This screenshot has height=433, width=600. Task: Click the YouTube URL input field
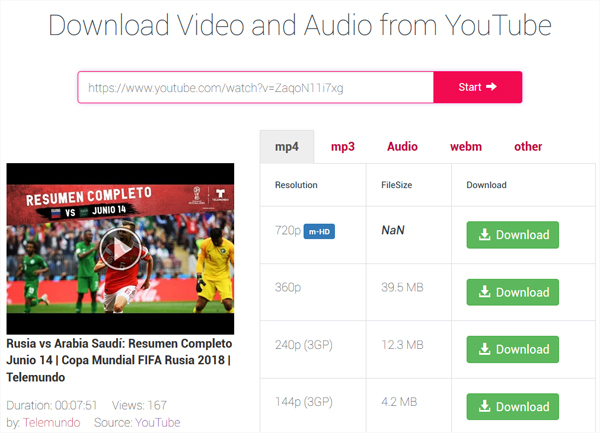[256, 87]
